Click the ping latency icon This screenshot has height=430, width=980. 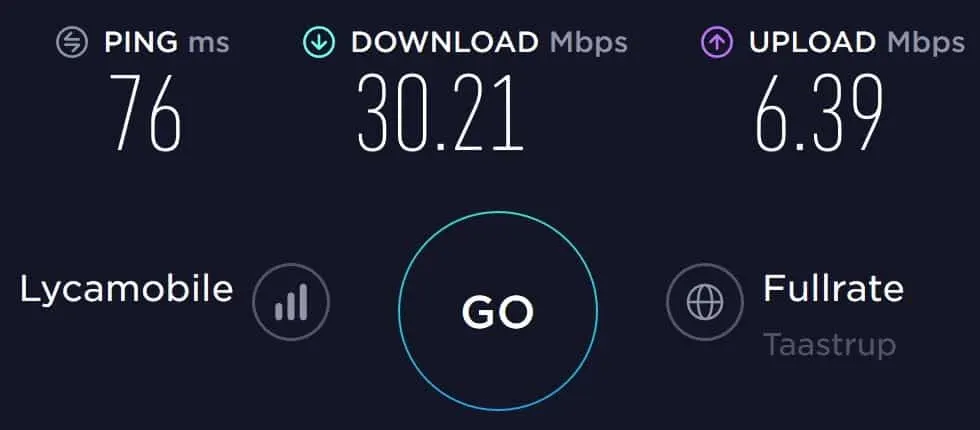coord(71,42)
